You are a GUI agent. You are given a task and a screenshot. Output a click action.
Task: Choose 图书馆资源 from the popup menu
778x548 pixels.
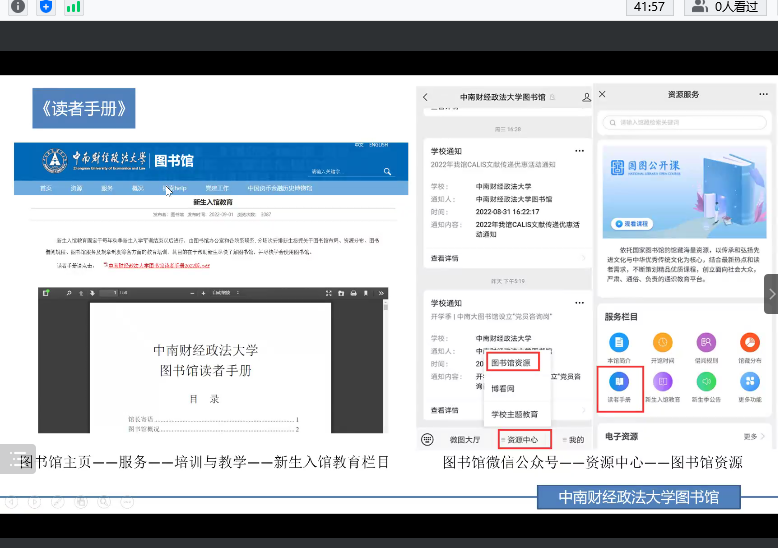pyautogui.click(x=511, y=363)
